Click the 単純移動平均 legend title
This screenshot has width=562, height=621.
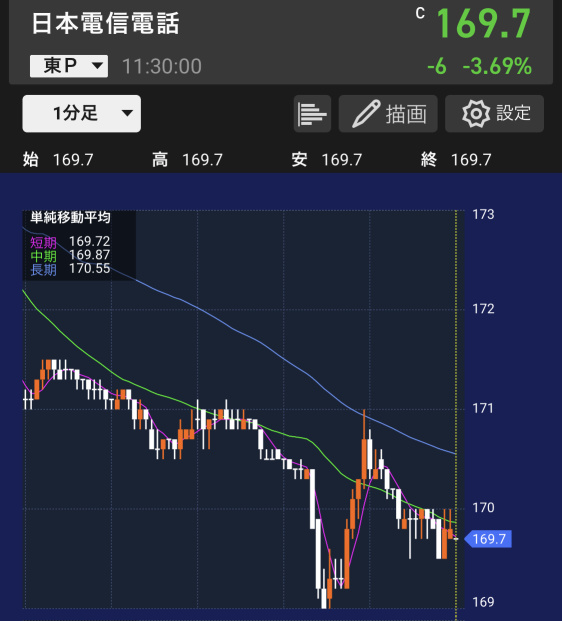(x=70, y=217)
